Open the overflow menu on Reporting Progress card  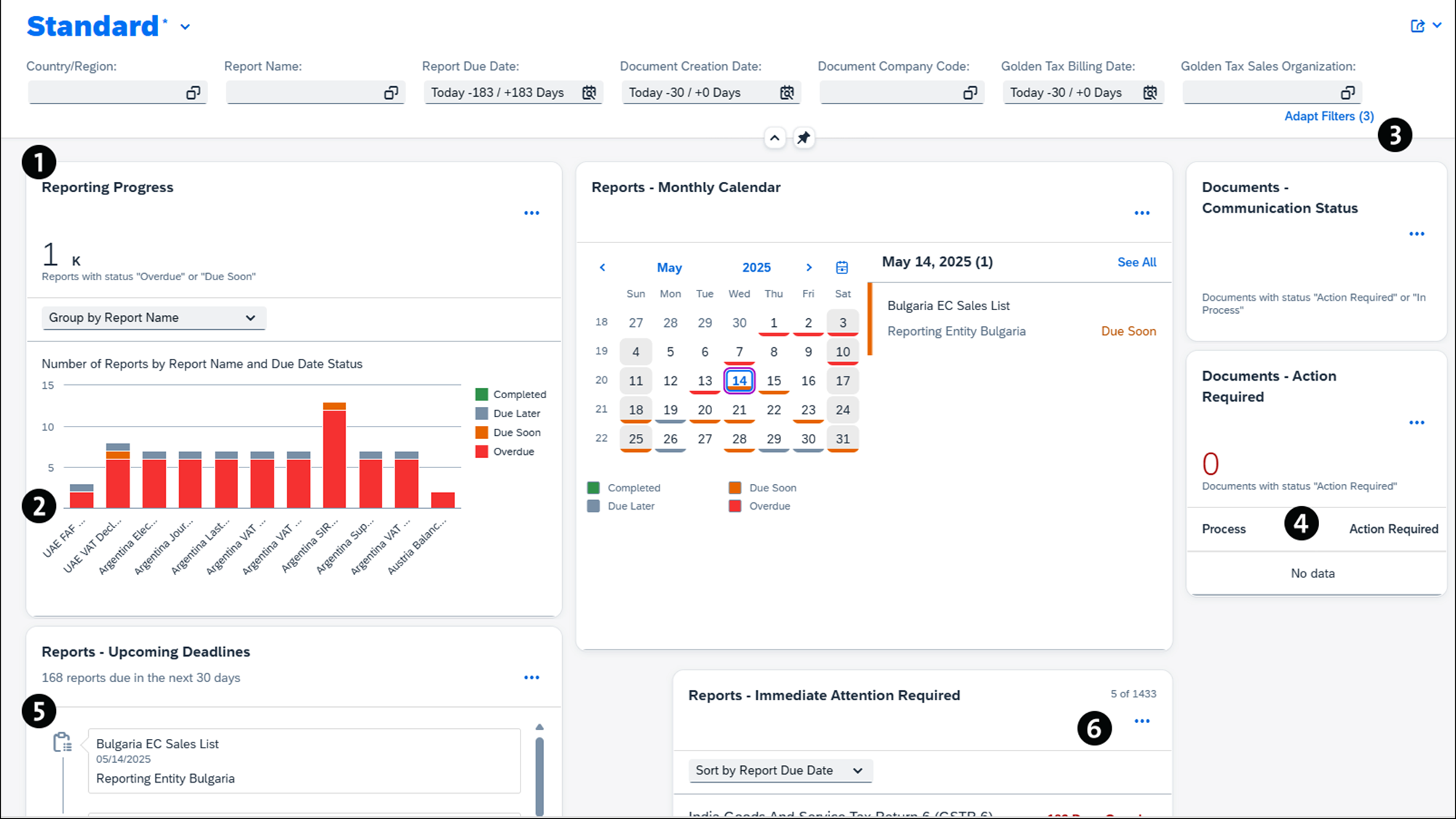point(532,213)
